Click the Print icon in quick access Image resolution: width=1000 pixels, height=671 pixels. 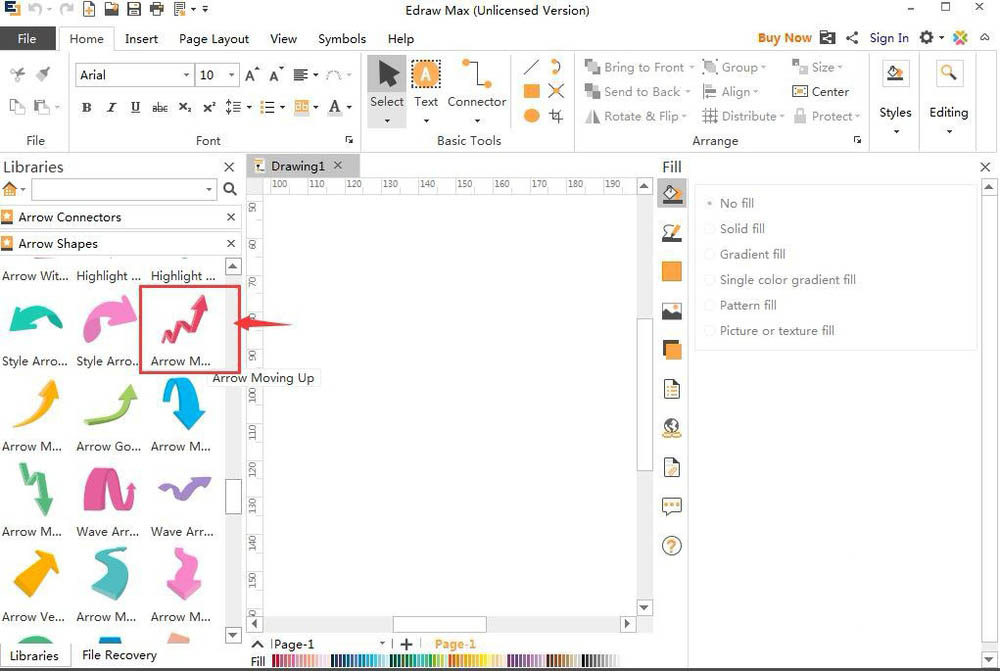[156, 9]
